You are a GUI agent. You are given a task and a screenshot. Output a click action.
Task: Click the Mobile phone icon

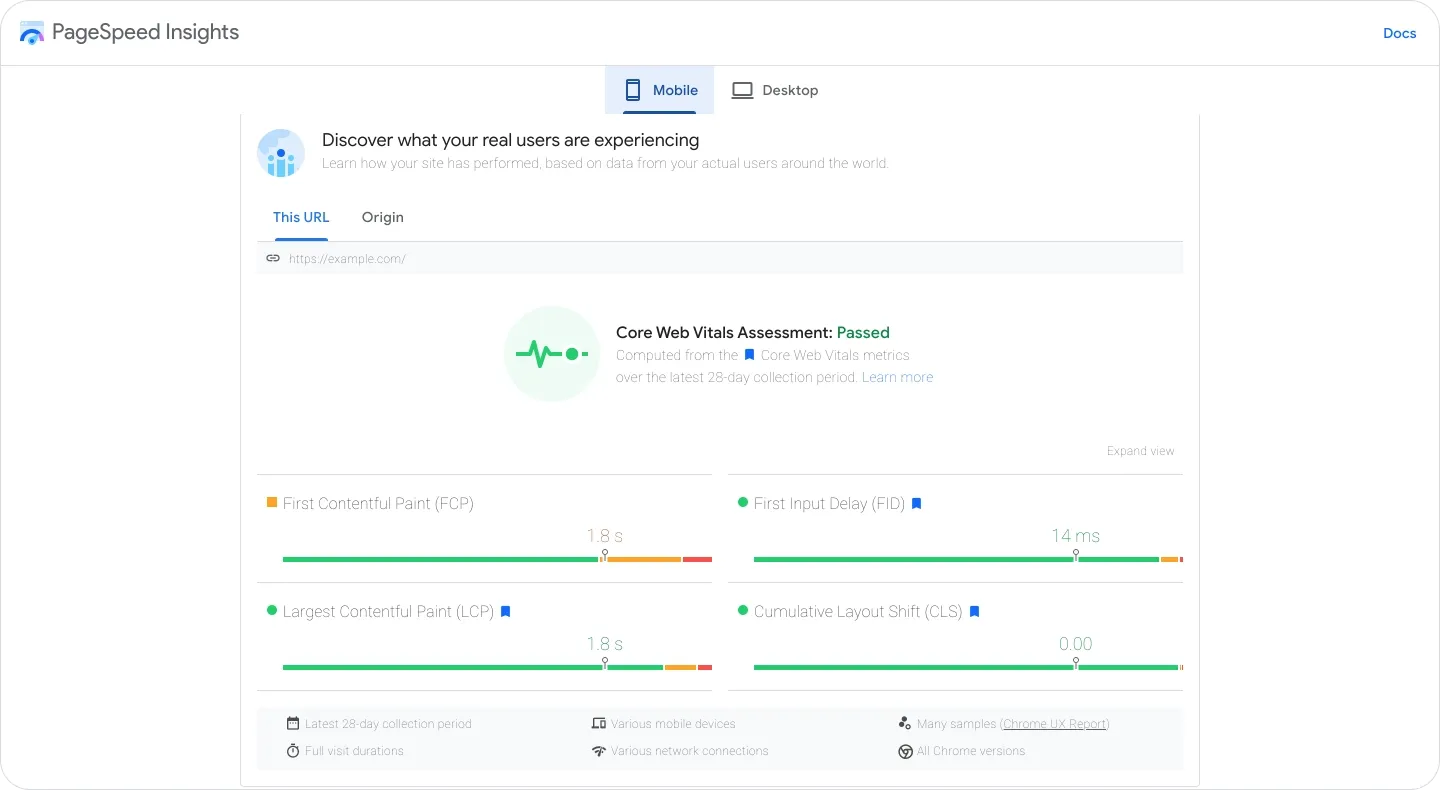point(632,90)
